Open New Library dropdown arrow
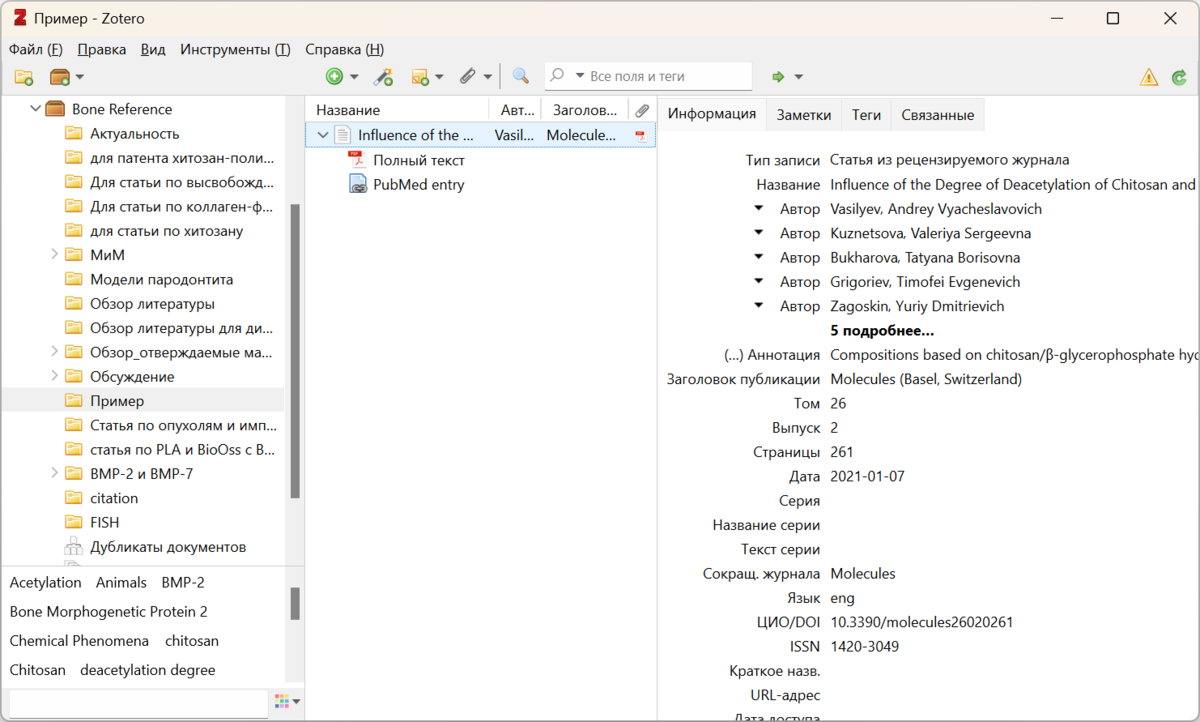This screenshot has width=1200, height=722. [80, 77]
